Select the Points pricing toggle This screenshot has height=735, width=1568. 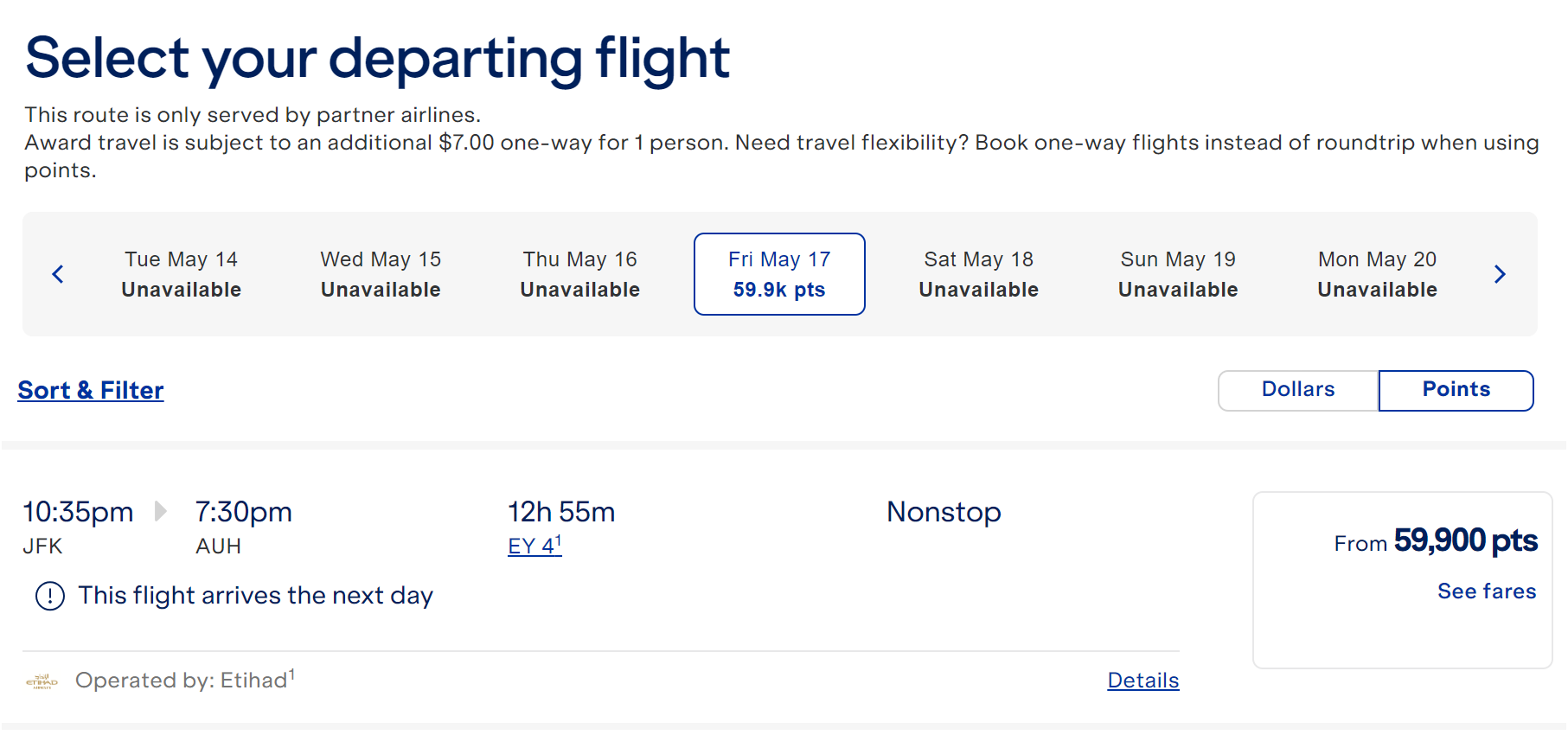pyautogui.click(x=1456, y=390)
